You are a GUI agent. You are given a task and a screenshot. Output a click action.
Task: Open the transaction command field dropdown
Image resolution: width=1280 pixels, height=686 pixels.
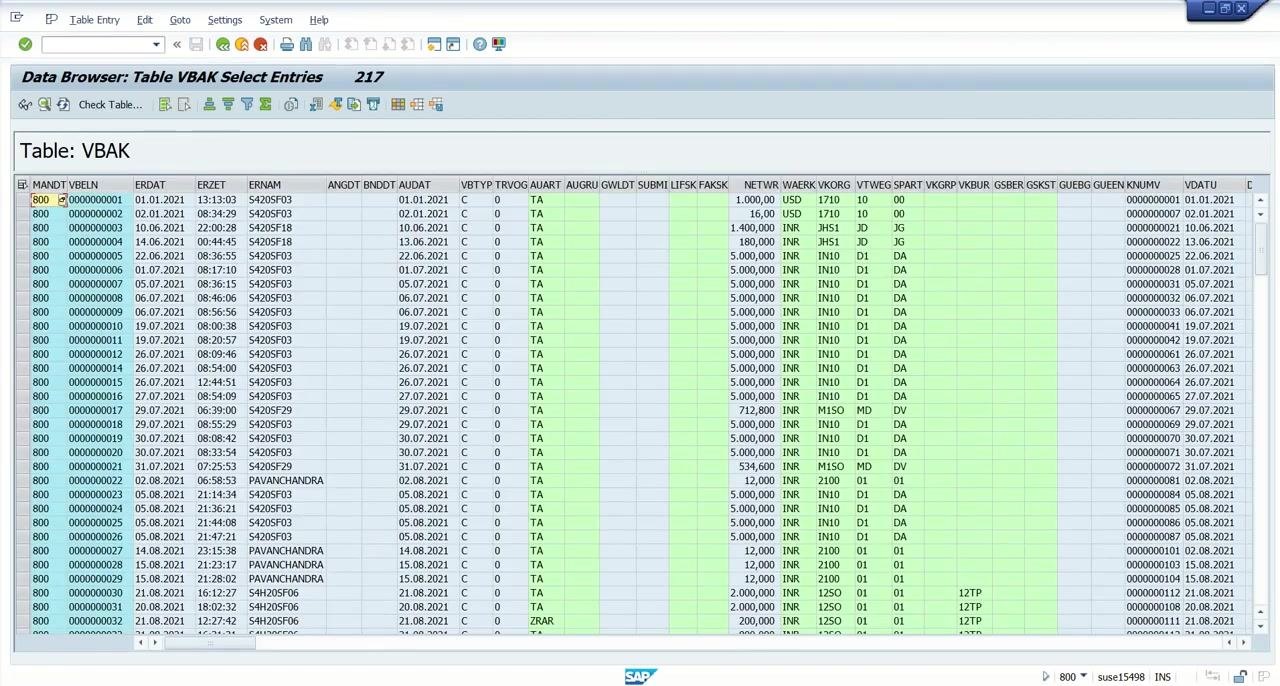pyautogui.click(x=156, y=44)
